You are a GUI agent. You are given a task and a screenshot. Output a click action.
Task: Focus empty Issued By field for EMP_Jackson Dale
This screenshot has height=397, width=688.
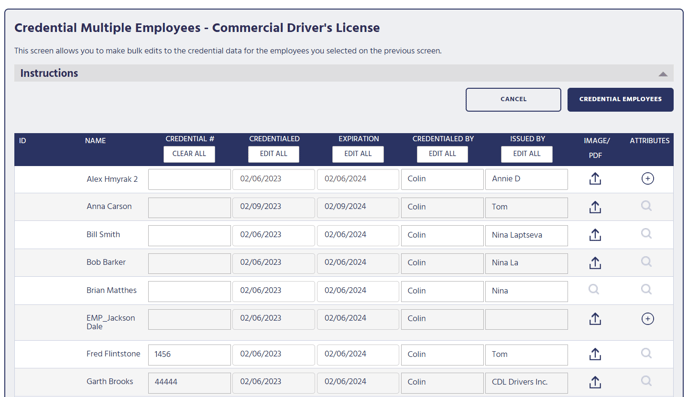coord(527,319)
